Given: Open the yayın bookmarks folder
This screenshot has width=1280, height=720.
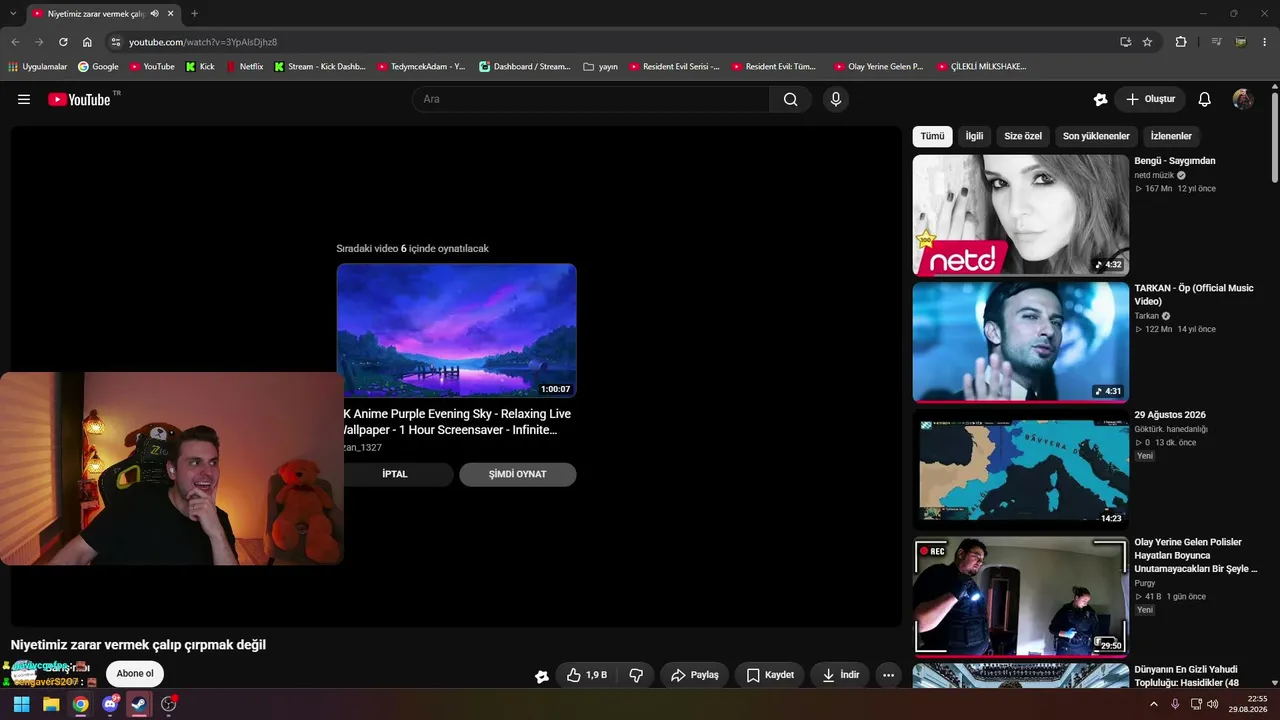Looking at the screenshot, I should [x=600, y=67].
